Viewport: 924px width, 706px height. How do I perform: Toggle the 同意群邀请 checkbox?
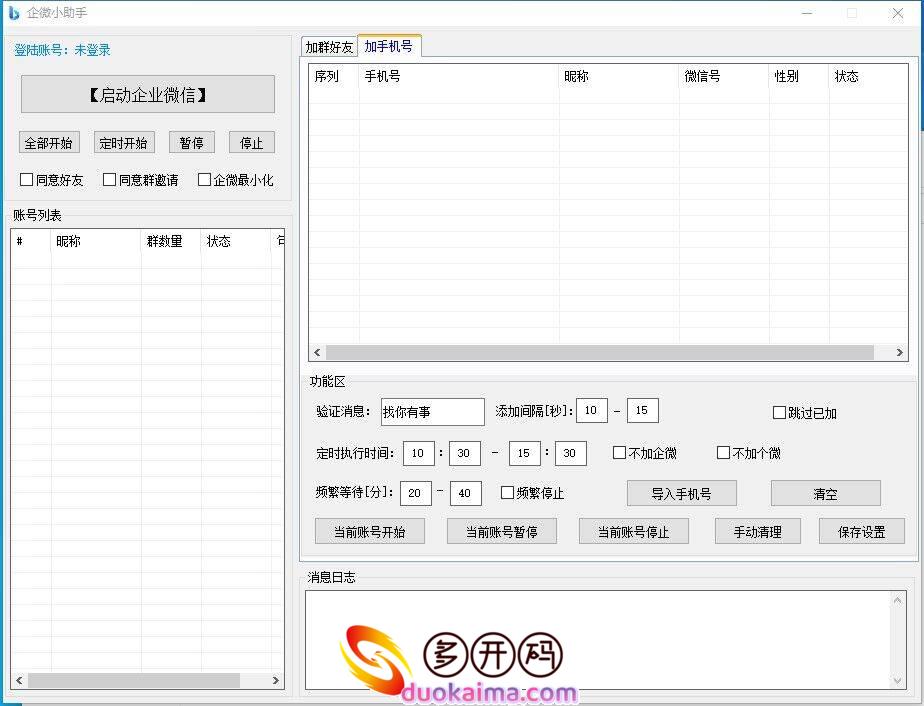click(110, 180)
